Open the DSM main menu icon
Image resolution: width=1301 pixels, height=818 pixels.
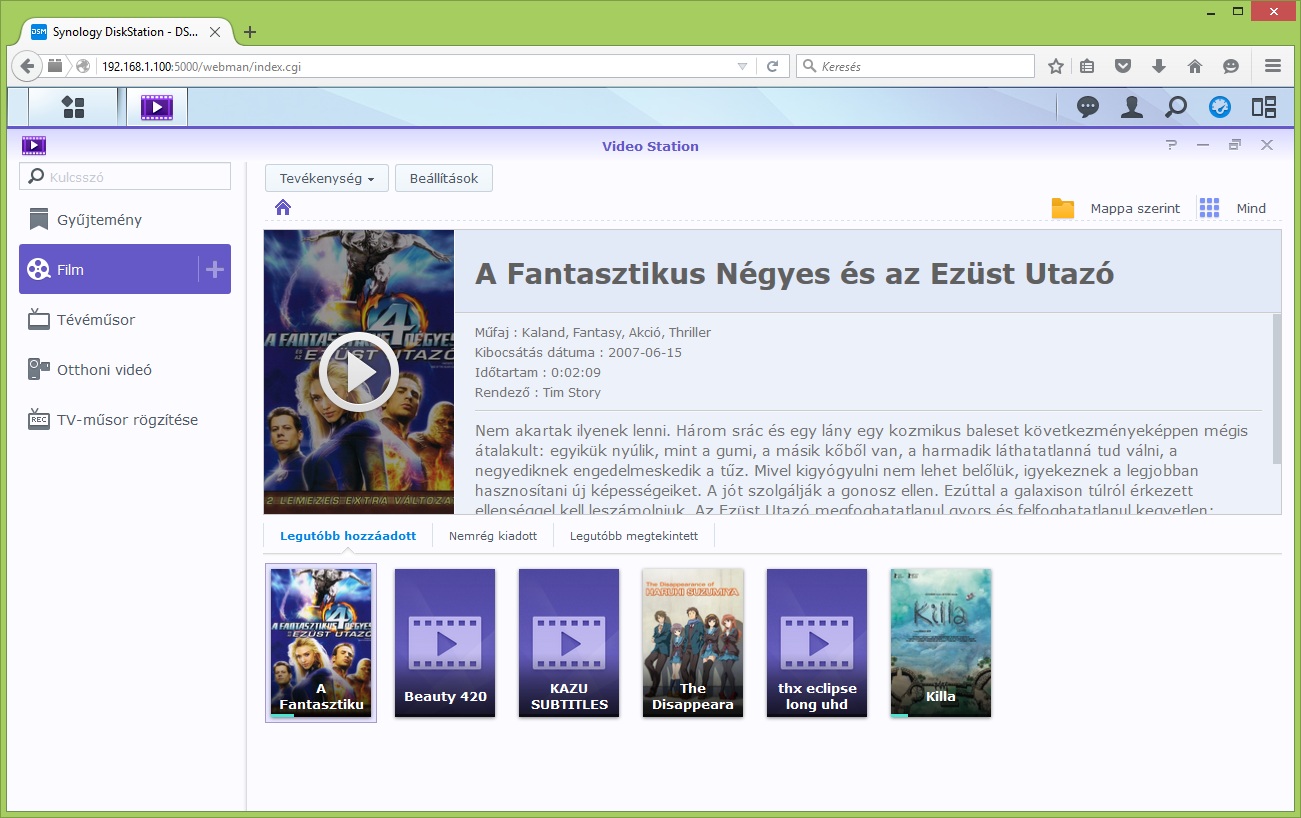pyautogui.click(x=73, y=107)
